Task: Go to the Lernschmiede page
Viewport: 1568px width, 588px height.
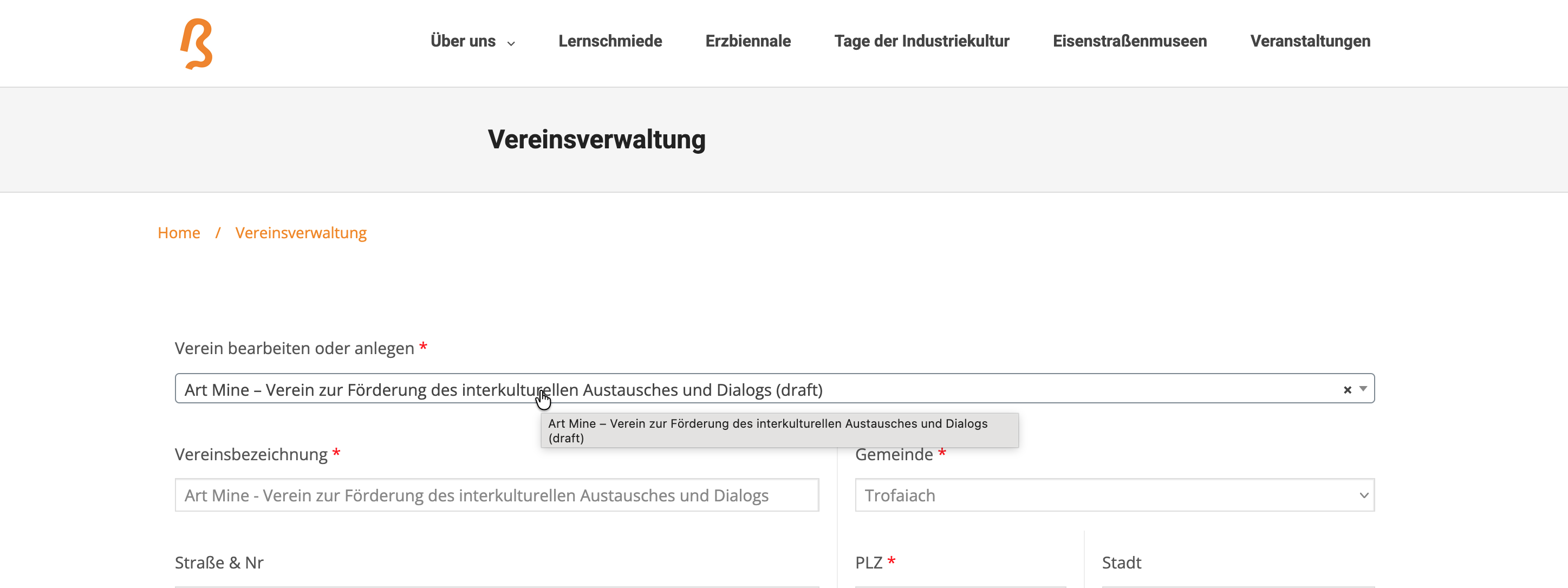Action: pos(610,41)
